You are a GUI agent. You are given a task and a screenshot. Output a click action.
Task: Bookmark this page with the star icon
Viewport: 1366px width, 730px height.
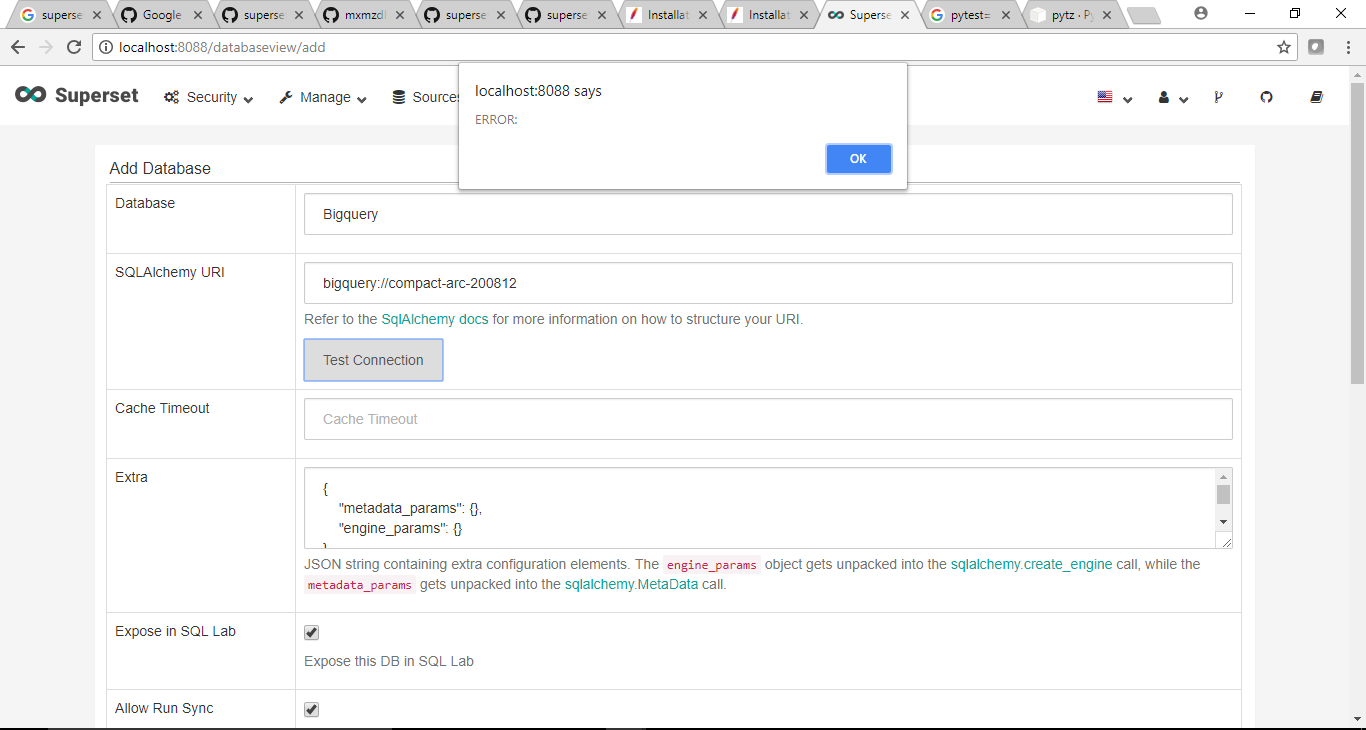tap(1284, 47)
